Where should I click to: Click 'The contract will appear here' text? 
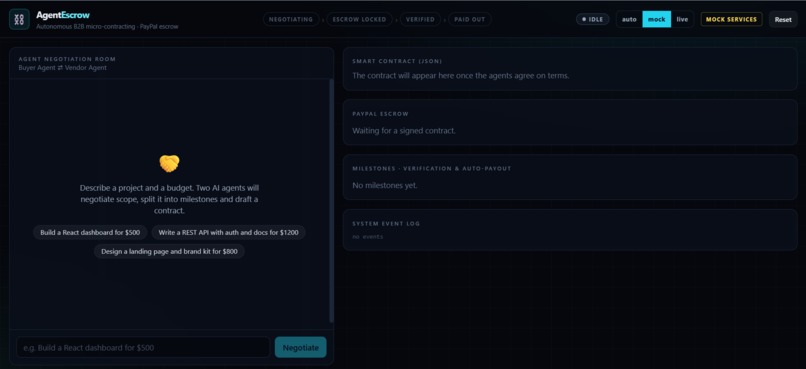pos(461,76)
